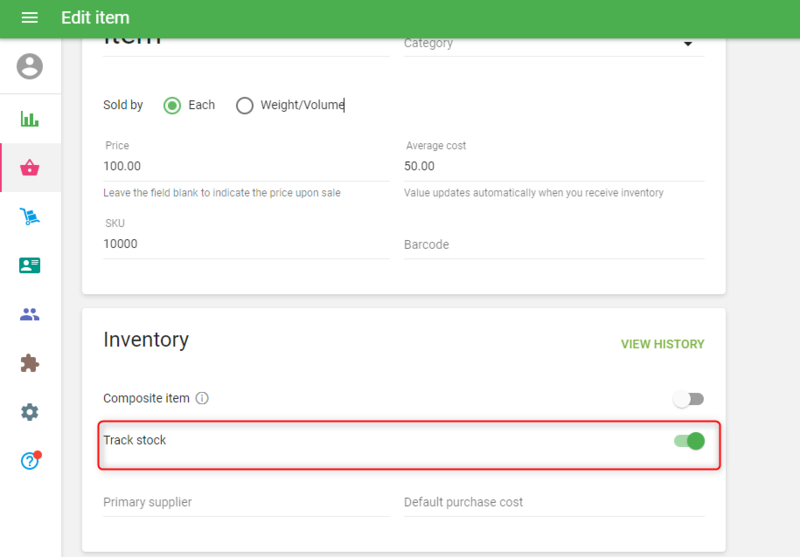Image resolution: width=800 pixels, height=557 pixels.
Task: Click the Price input field
Action: (x=245, y=166)
